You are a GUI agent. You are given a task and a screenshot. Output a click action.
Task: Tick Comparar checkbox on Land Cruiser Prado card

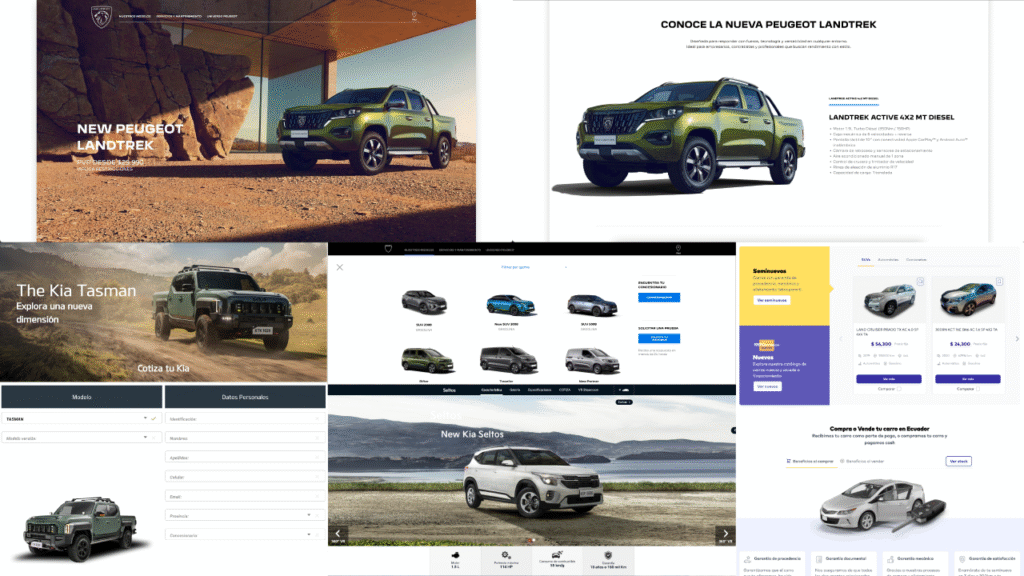tap(899, 389)
